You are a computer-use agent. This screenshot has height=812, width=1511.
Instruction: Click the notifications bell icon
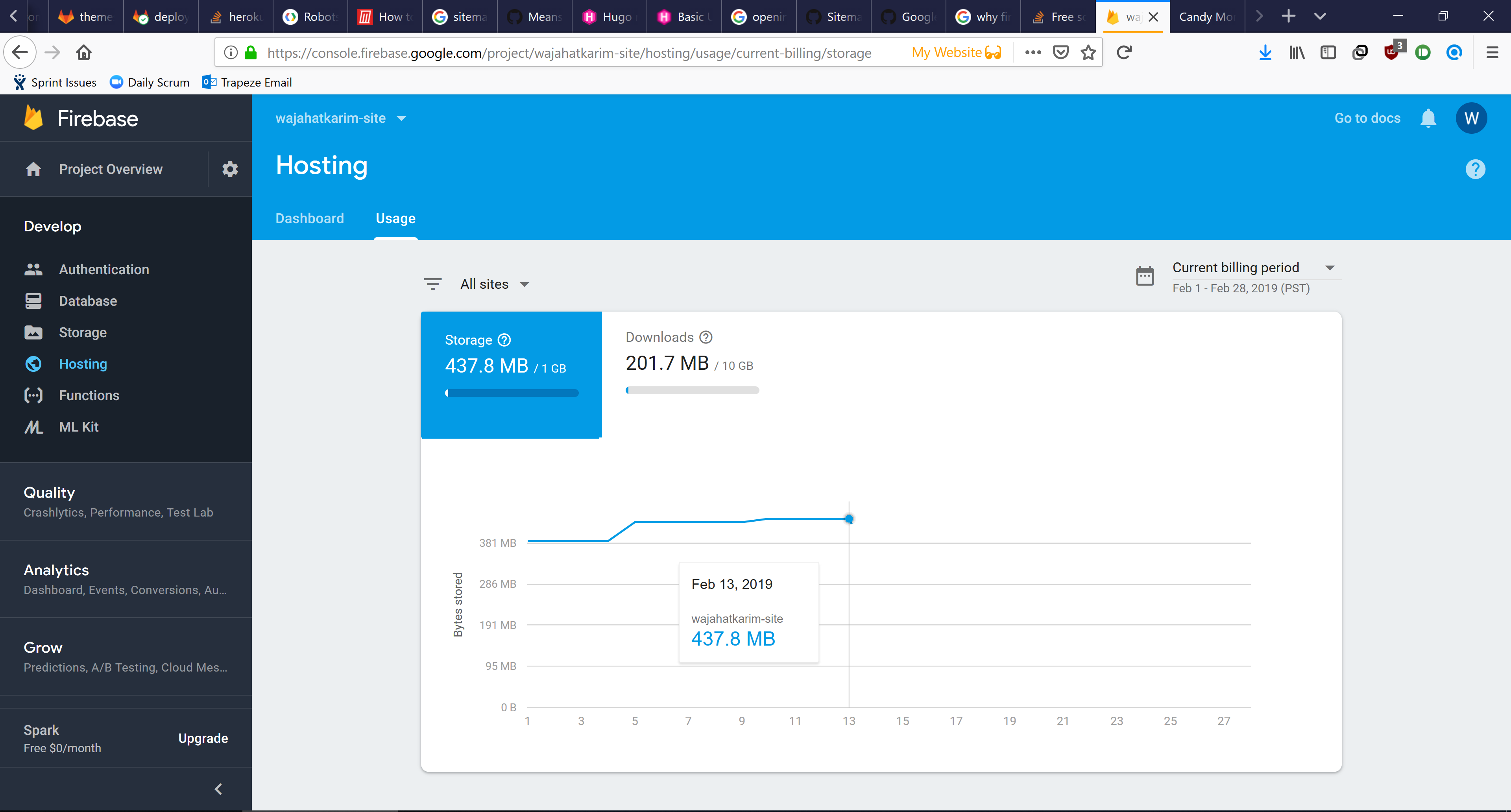1428,118
